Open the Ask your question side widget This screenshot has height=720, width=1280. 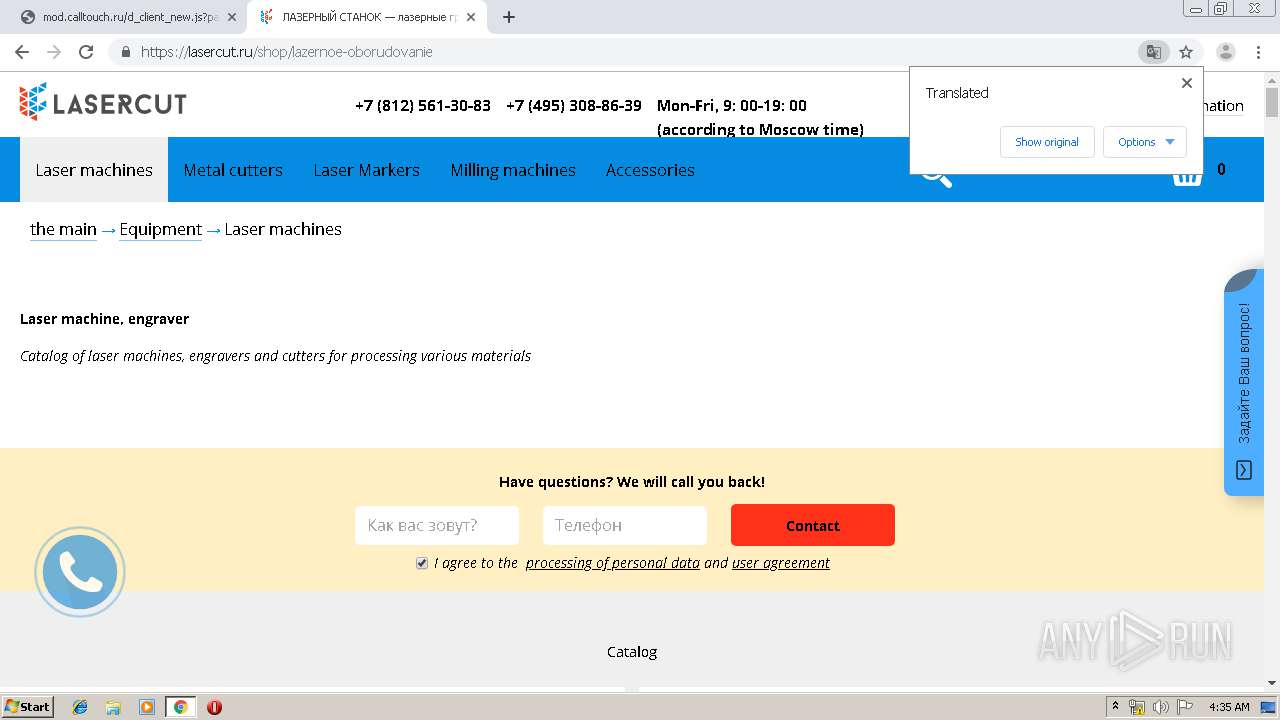(x=1244, y=382)
